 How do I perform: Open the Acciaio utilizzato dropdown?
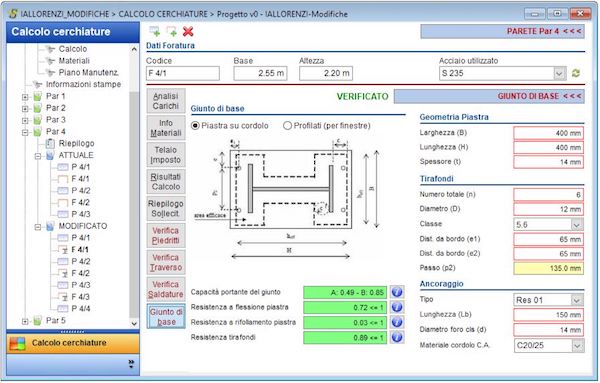pos(559,73)
